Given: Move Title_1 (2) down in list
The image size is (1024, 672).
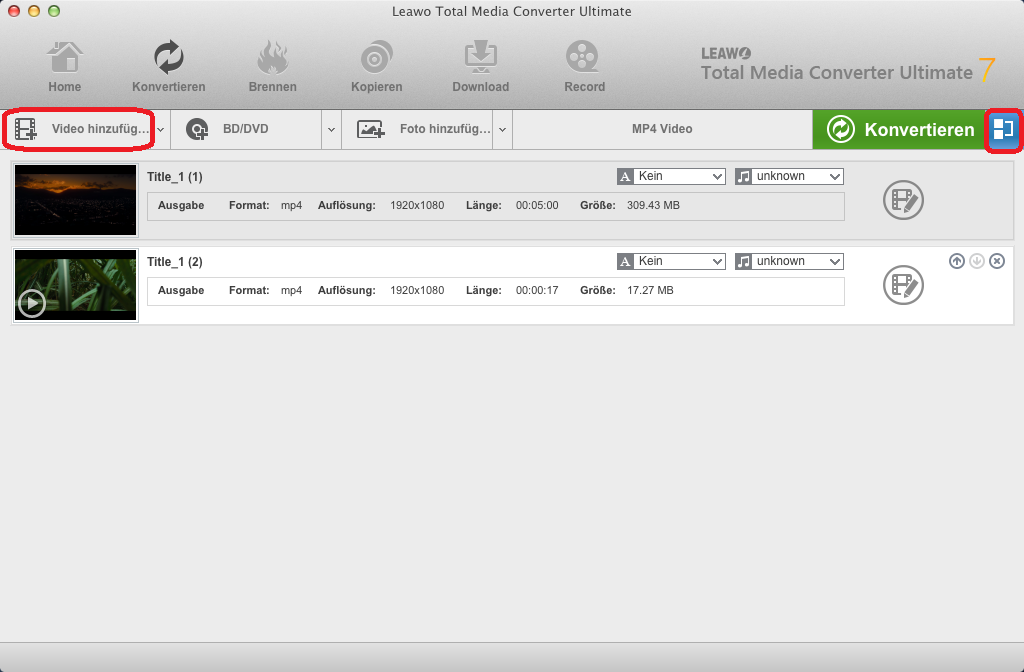Looking at the screenshot, I should 977,261.
